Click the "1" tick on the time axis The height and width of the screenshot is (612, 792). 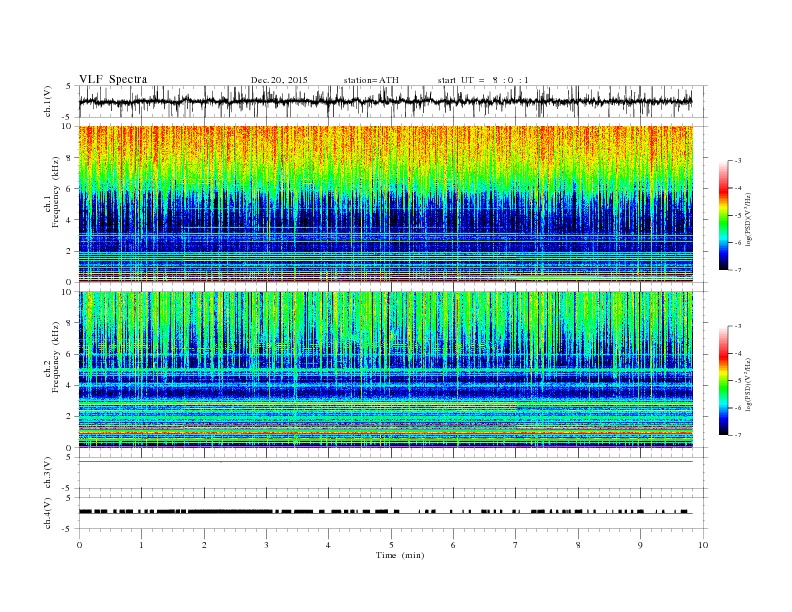pyautogui.click(x=141, y=545)
